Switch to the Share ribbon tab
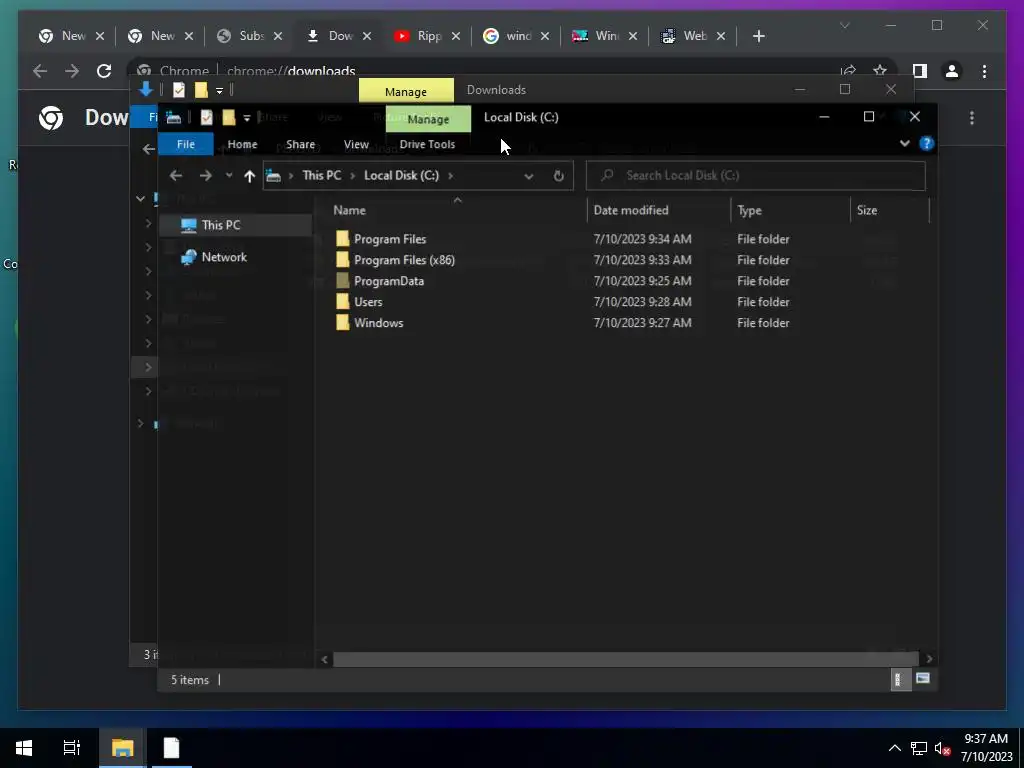Viewport: 1024px width, 768px height. (300, 144)
